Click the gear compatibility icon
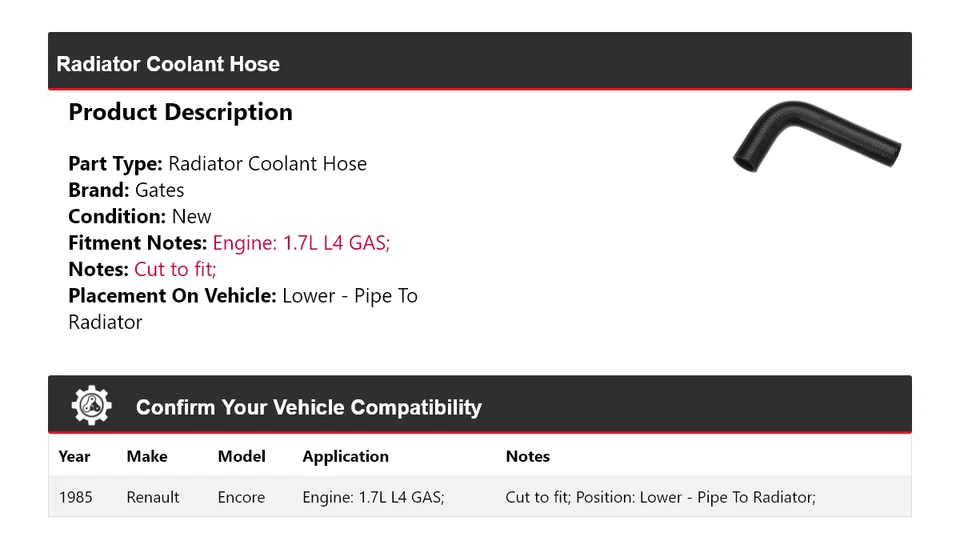The image size is (960, 549). point(91,406)
